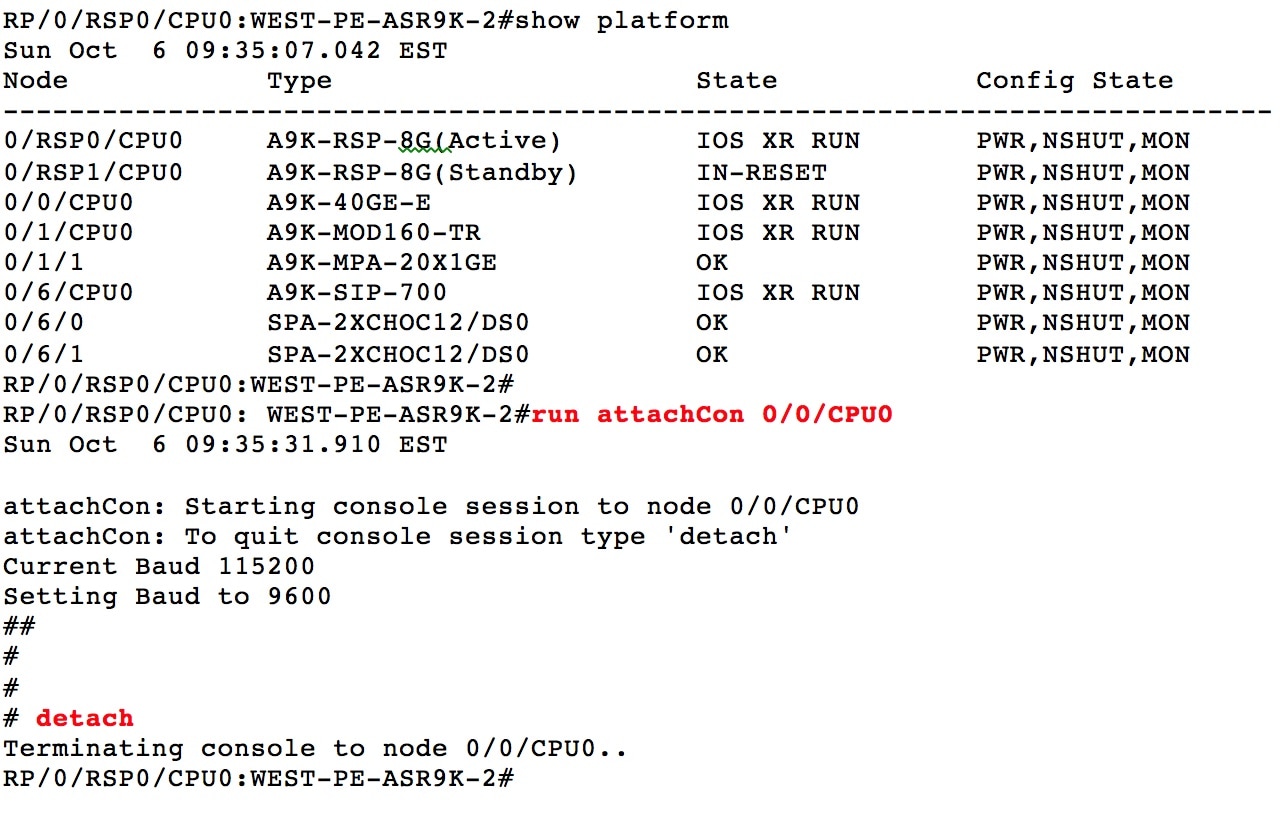Click the A9K-RSP-8G(Active) type text
The image size is (1282, 814).
[414, 142]
